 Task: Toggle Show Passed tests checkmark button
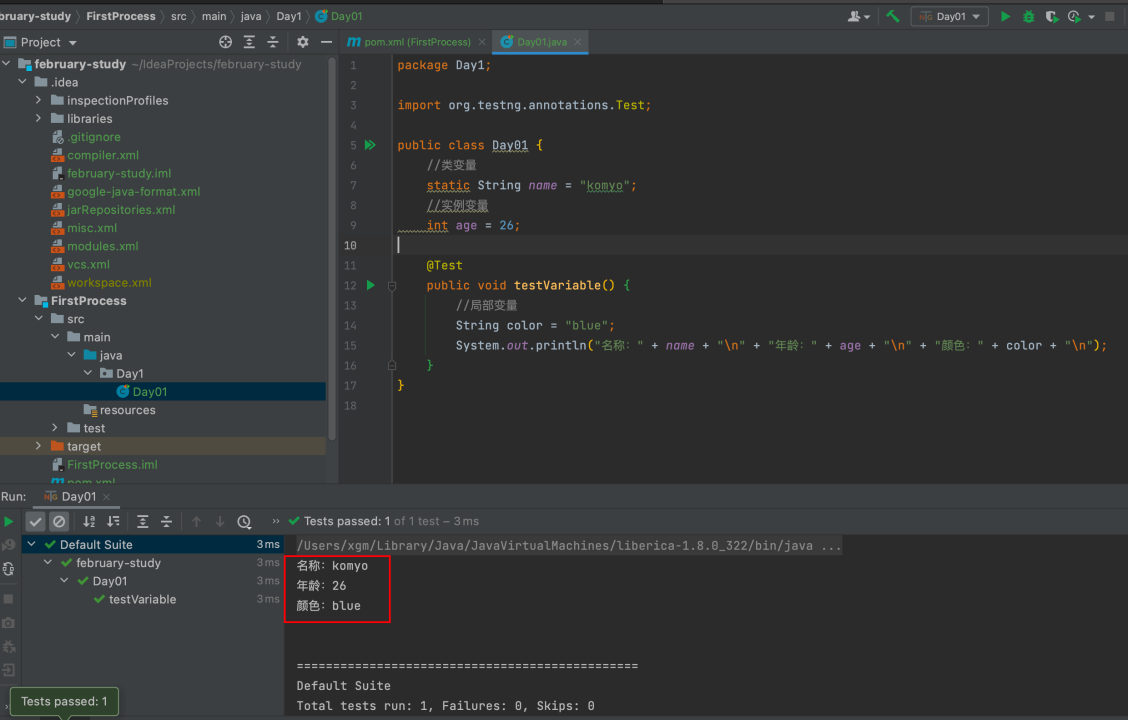[35, 521]
